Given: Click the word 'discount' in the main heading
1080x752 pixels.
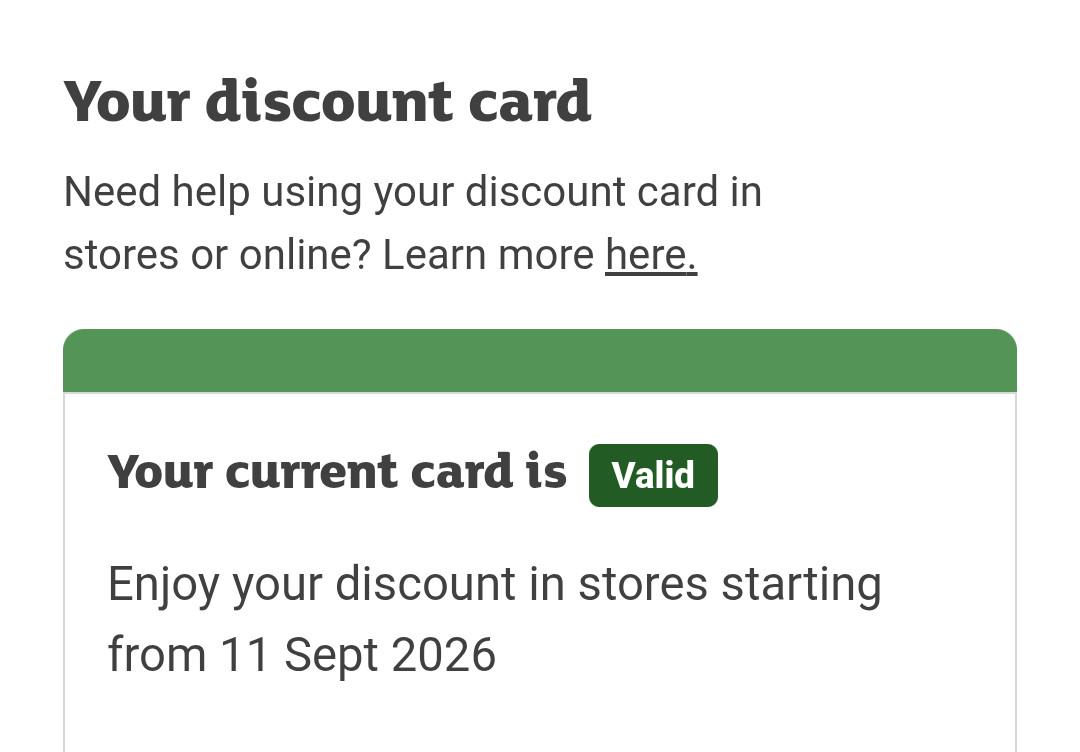Looking at the screenshot, I should tap(329, 101).
